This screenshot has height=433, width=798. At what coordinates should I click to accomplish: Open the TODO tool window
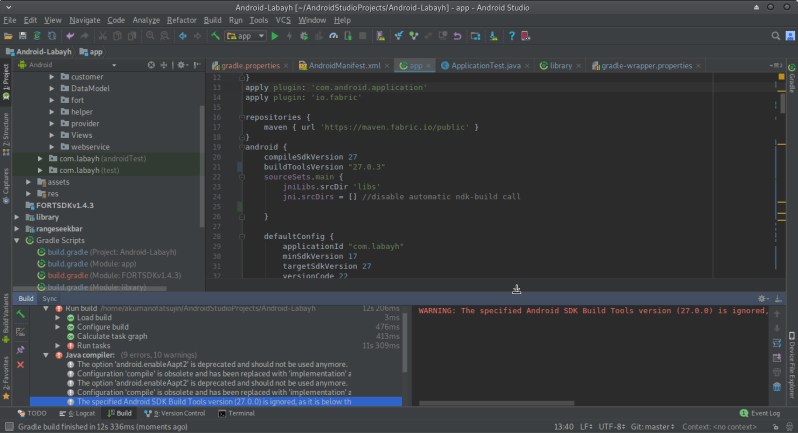(32, 414)
